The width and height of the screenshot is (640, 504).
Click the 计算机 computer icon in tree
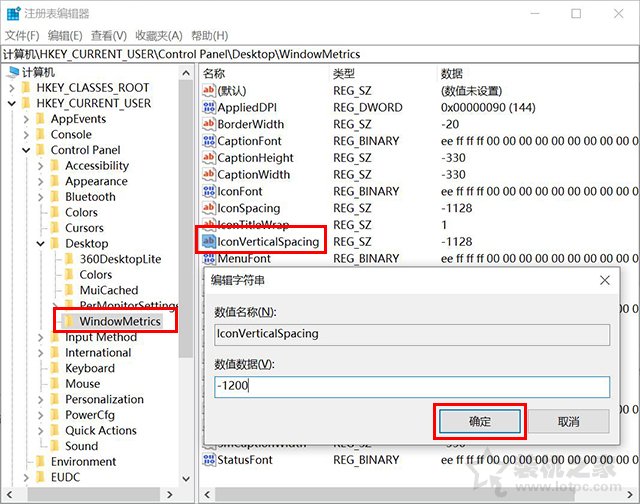[13, 72]
